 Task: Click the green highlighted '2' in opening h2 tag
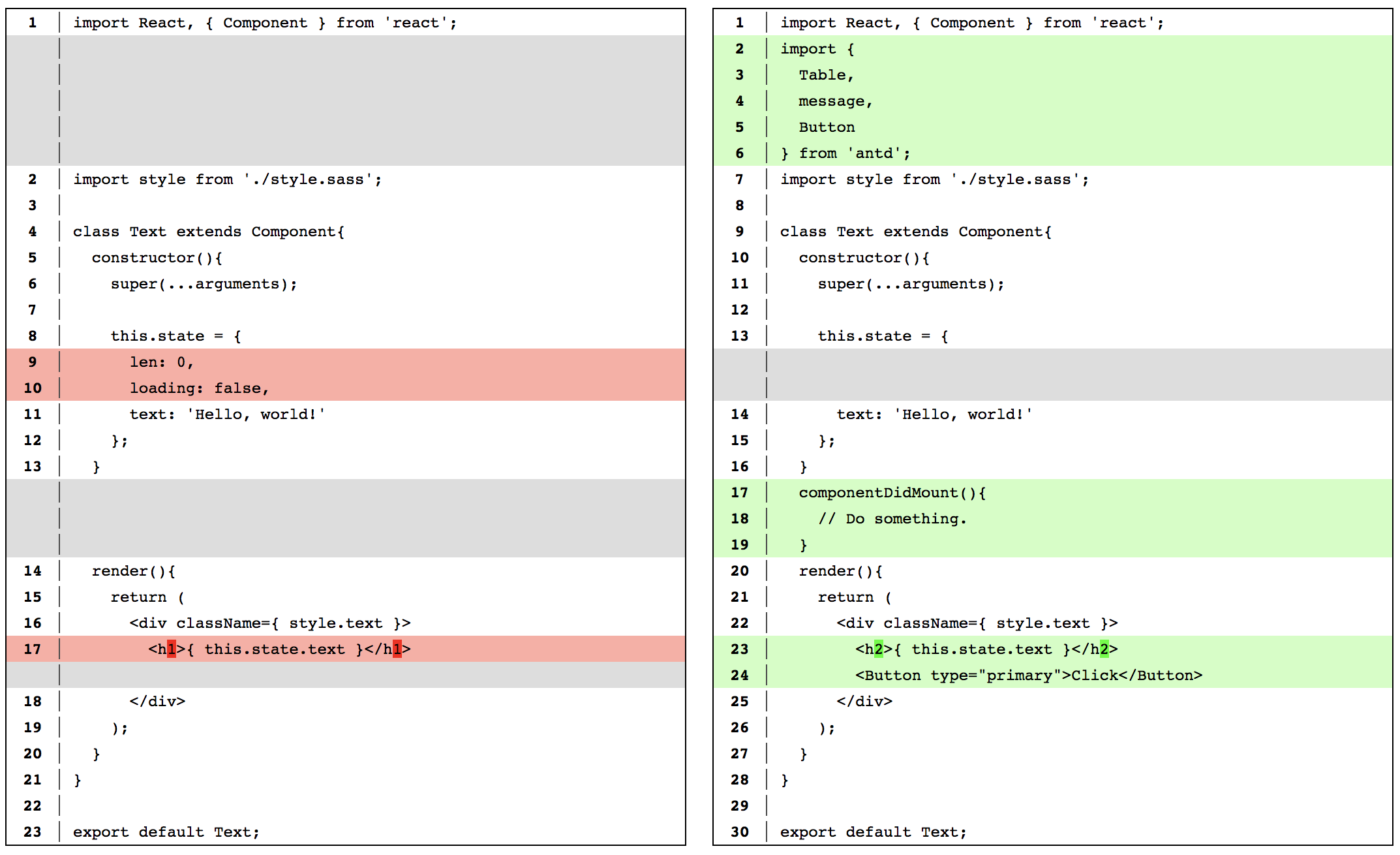point(879,649)
